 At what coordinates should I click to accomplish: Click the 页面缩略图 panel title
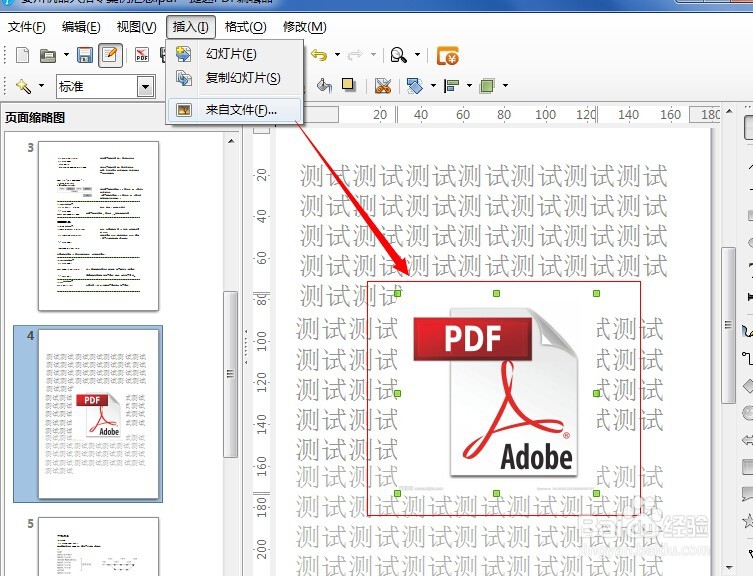tap(35, 118)
